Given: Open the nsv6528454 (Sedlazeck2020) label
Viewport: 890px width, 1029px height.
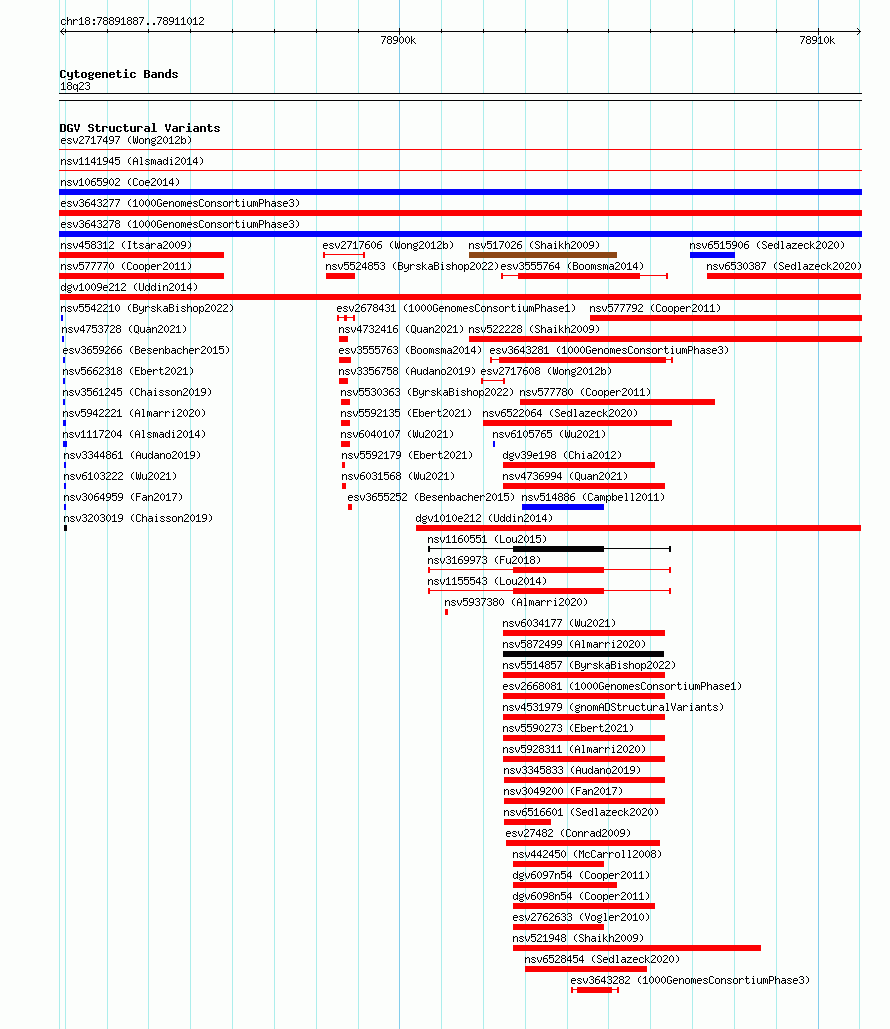Looking at the screenshot, I should (x=602, y=959).
